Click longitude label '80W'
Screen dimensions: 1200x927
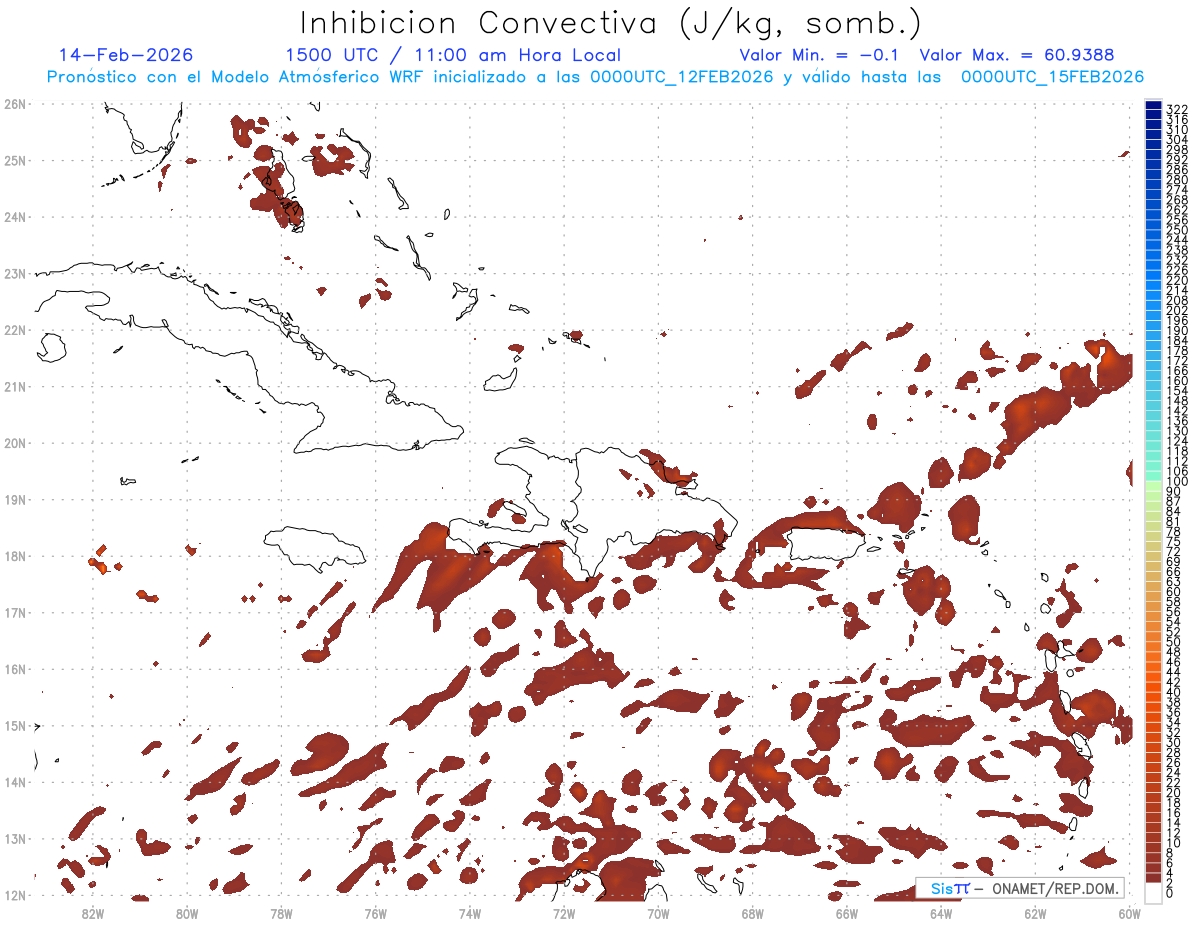pos(187,914)
